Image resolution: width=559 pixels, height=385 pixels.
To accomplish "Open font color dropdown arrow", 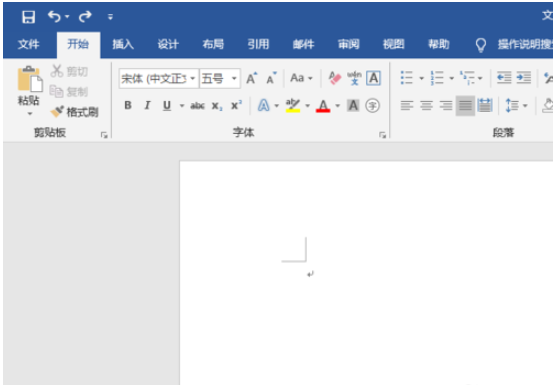I will pyautogui.click(x=337, y=106).
